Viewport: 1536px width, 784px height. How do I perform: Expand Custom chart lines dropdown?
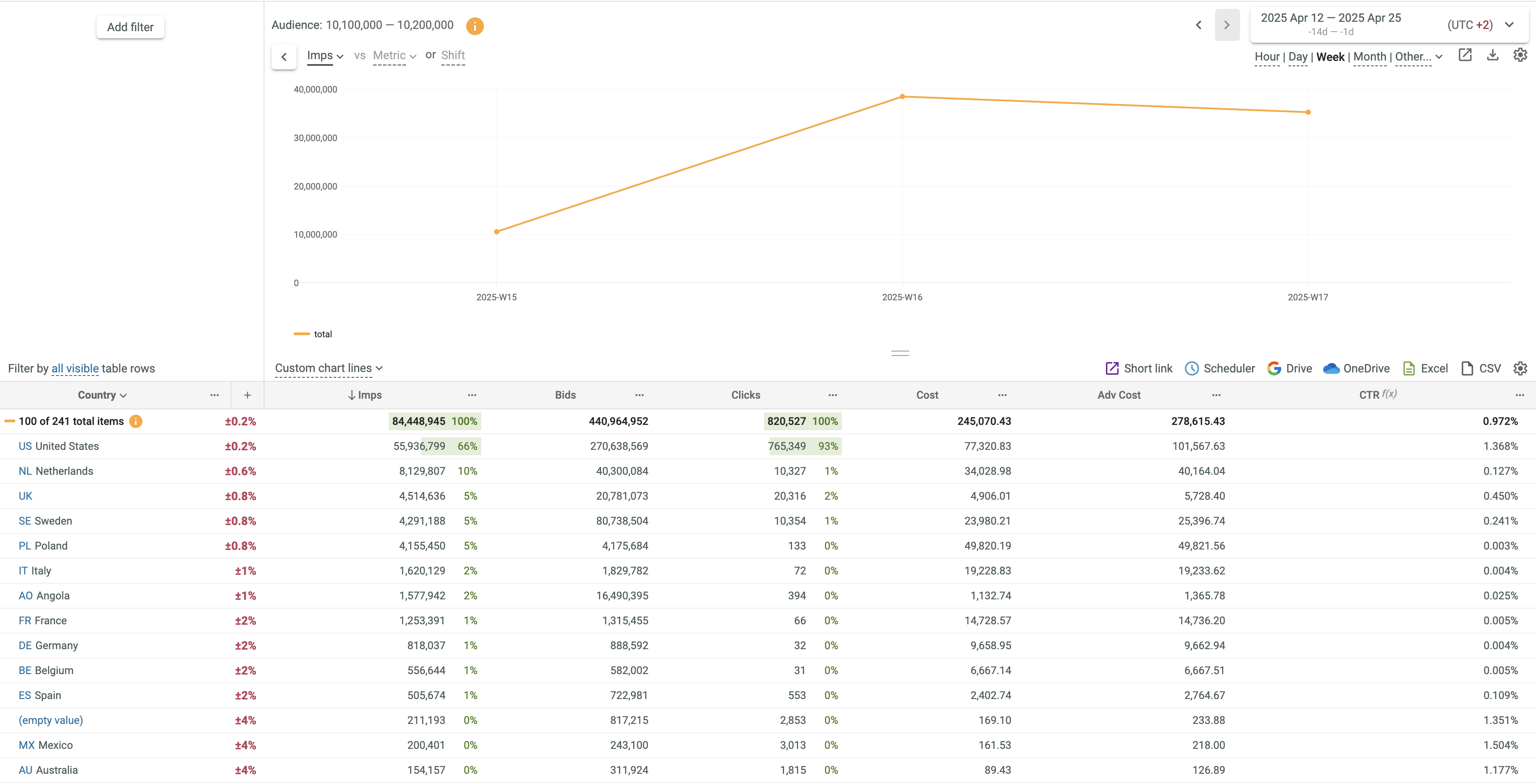(329, 368)
